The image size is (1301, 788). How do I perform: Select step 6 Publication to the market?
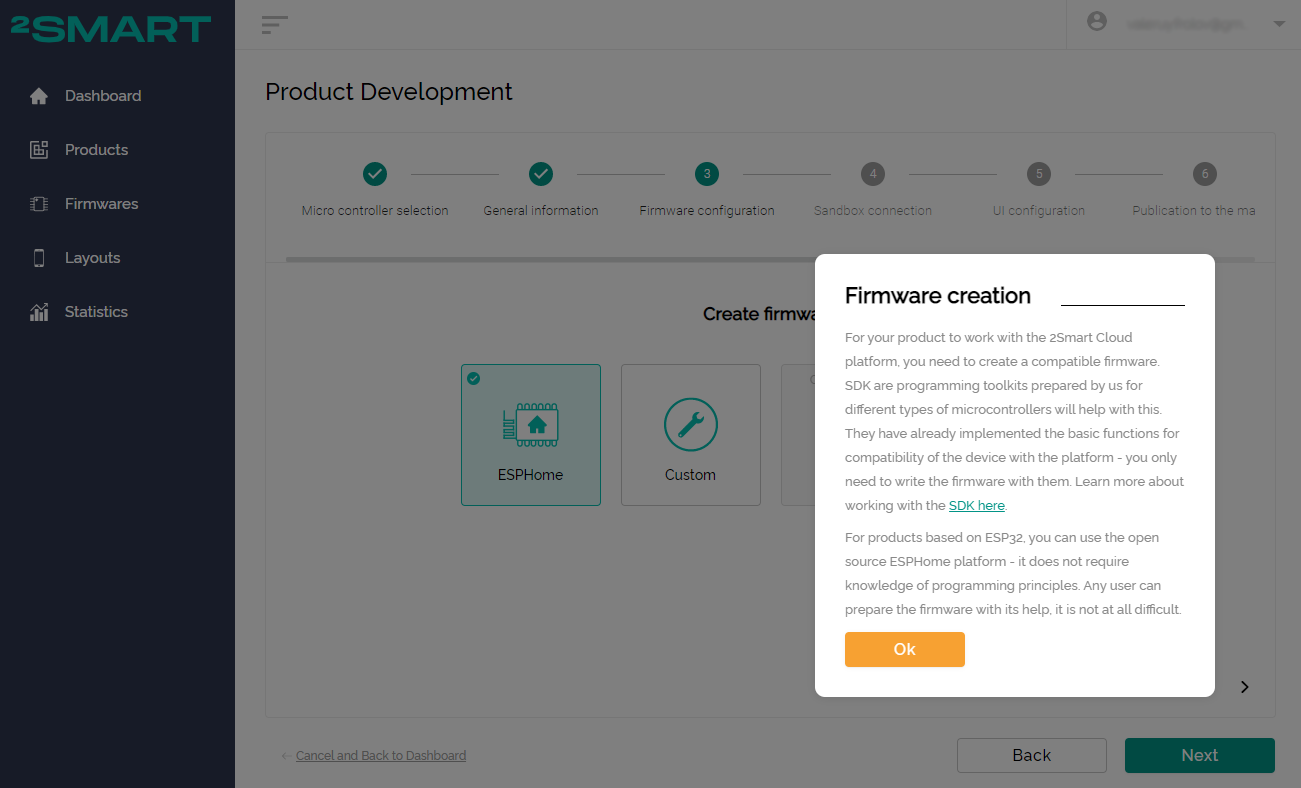point(1205,174)
